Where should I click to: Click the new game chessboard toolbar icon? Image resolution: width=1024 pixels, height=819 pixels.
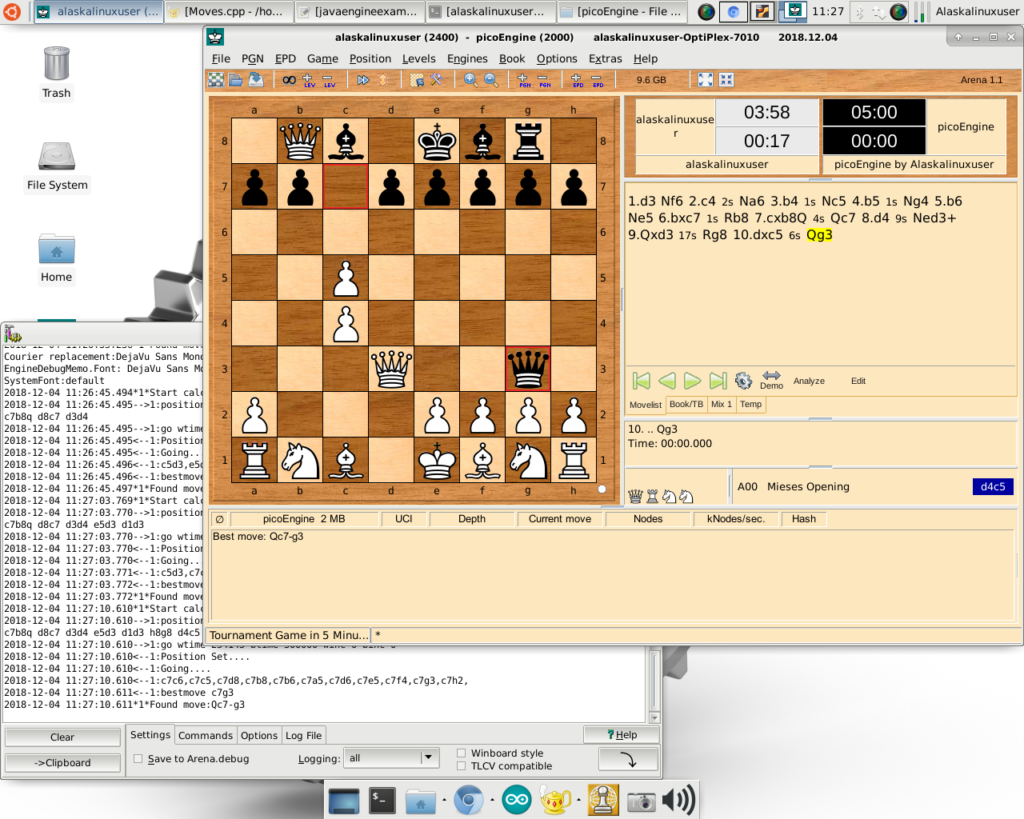[x=216, y=79]
